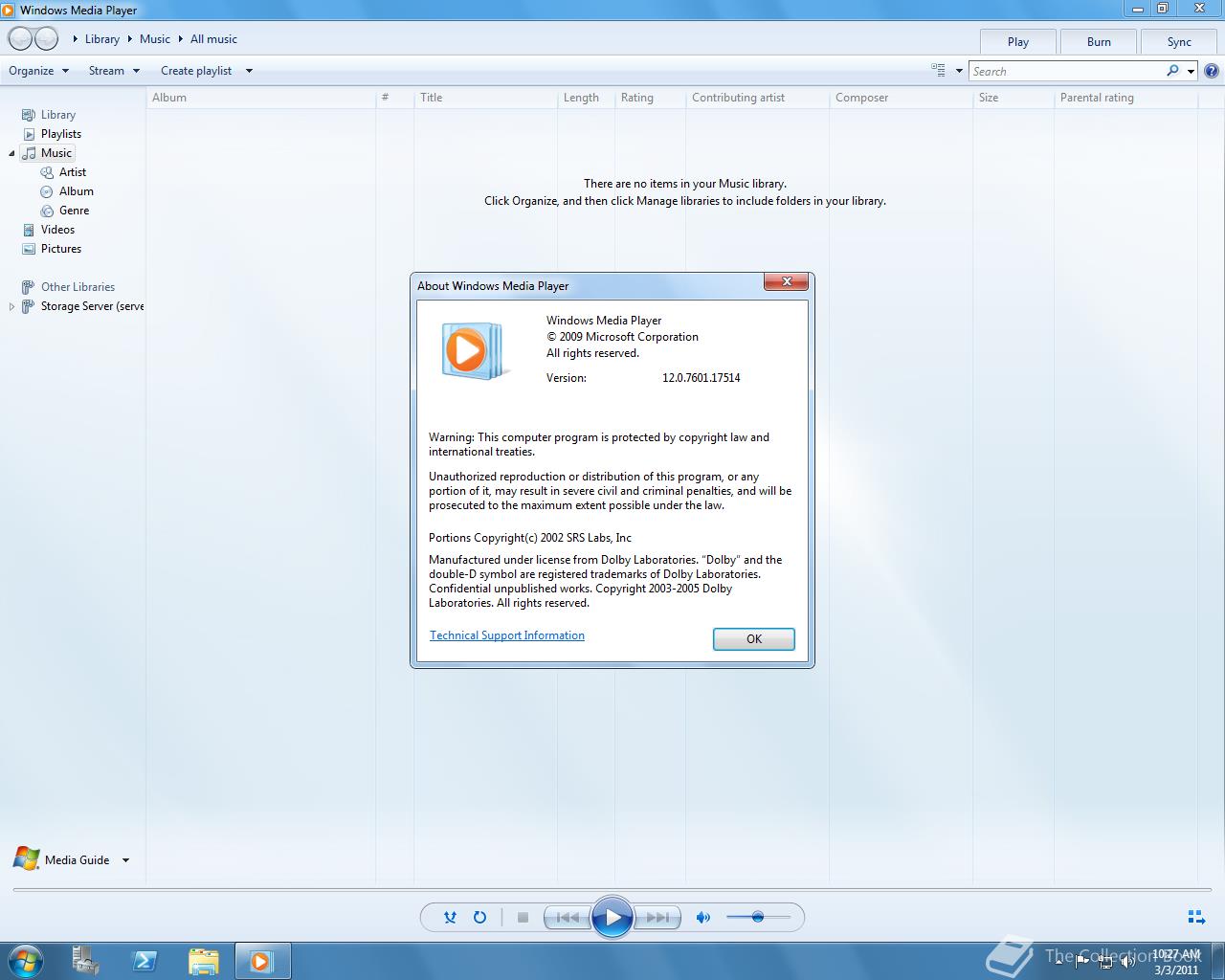Open the Windows Start button
Image resolution: width=1225 pixels, height=980 pixels.
pos(25,961)
